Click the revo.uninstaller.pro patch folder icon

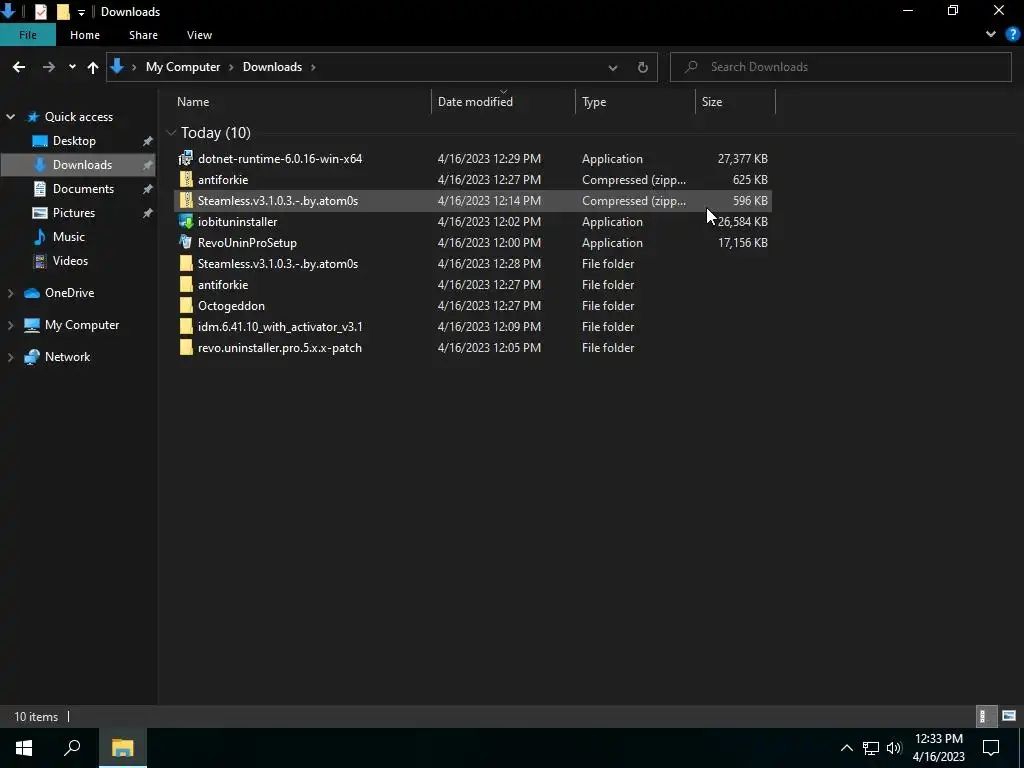coord(186,347)
